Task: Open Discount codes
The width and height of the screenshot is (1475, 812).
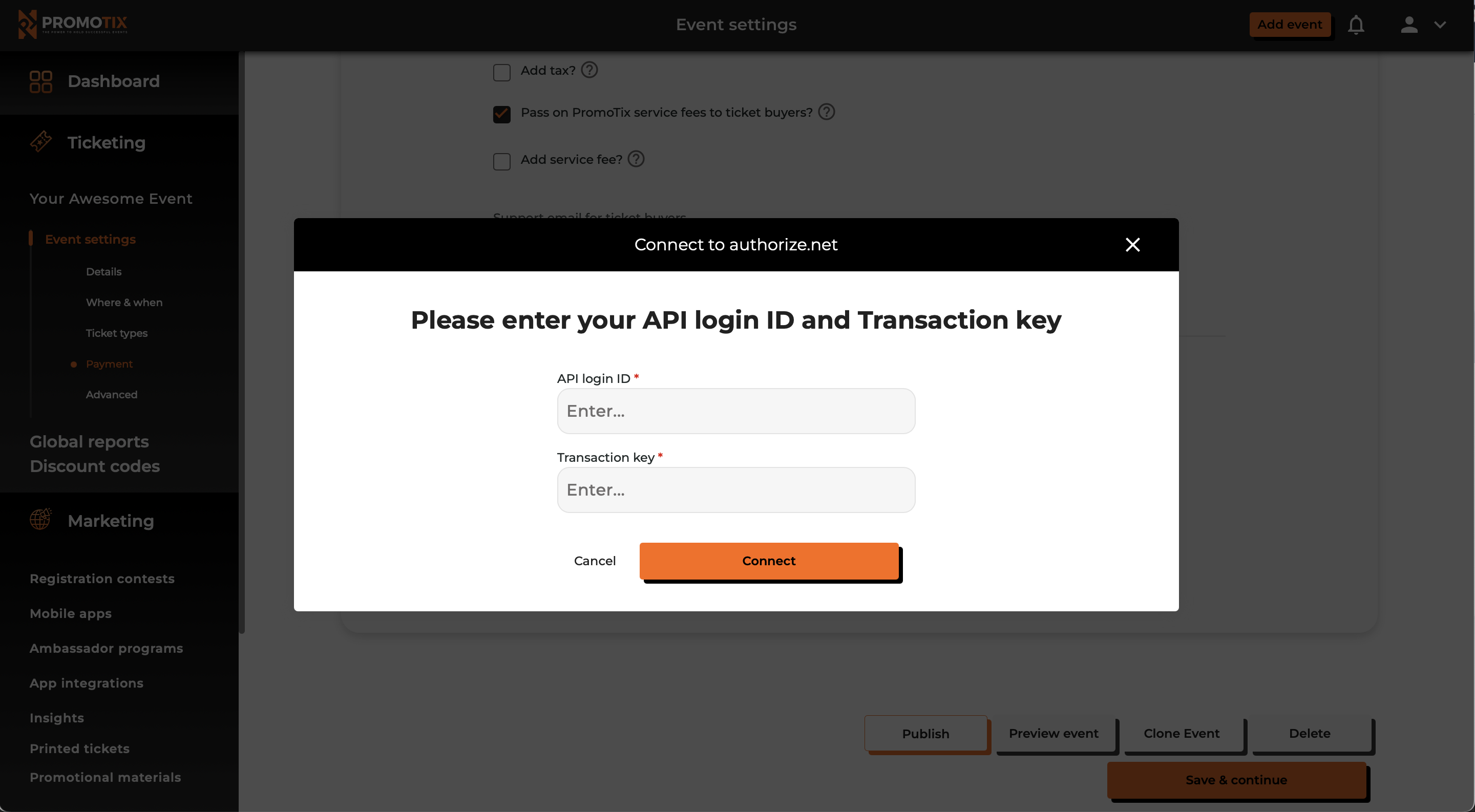Action: pyautogui.click(x=94, y=466)
